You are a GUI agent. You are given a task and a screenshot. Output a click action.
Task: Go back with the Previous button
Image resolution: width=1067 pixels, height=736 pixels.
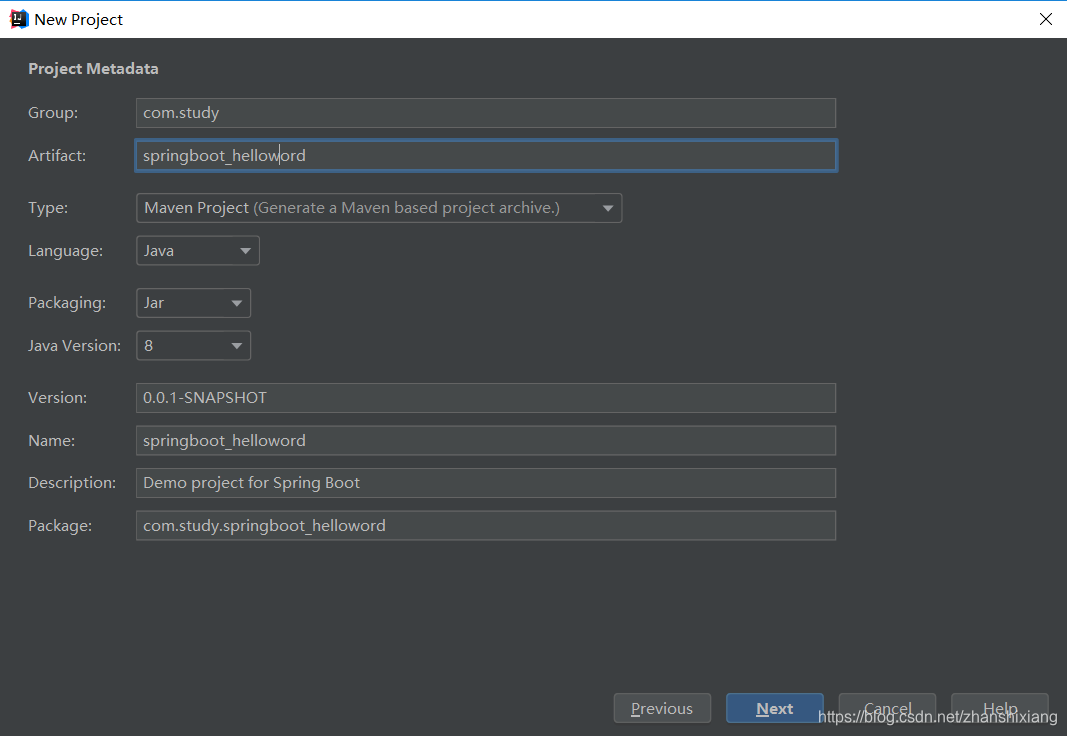point(662,709)
